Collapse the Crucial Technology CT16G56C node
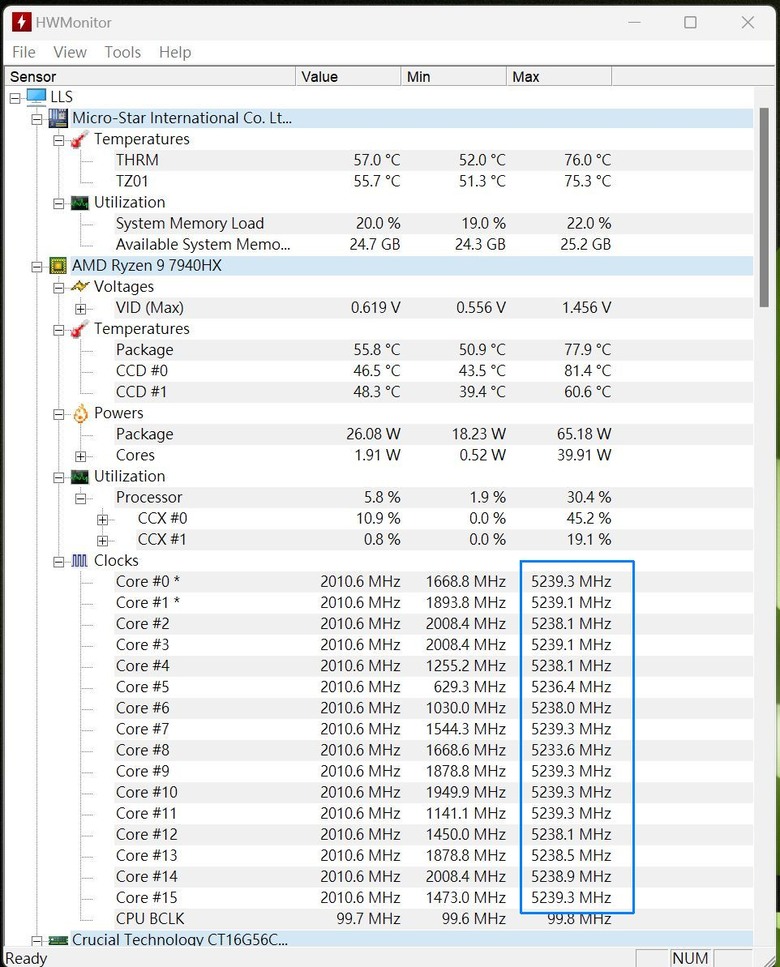780x967 pixels. click(37, 941)
